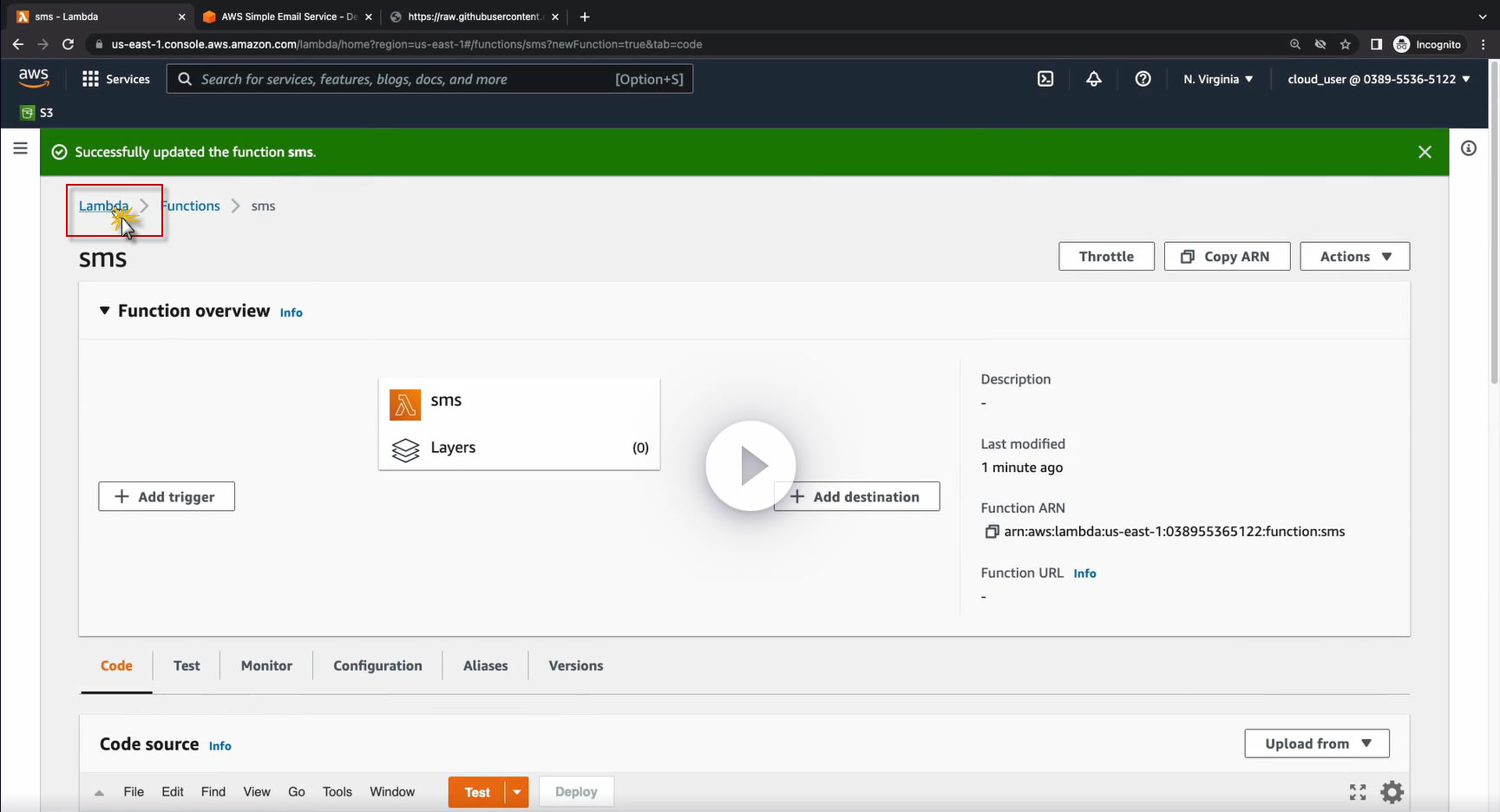The width and height of the screenshot is (1500, 812).
Task: Open the Versions tab
Action: (x=575, y=665)
